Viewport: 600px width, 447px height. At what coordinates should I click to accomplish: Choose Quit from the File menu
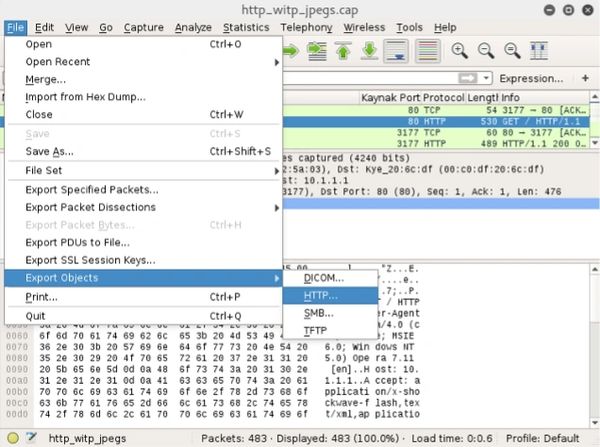[x=143, y=316]
